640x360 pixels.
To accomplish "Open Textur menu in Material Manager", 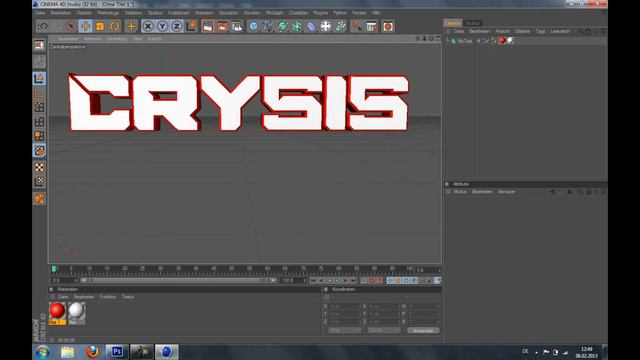I will coord(128,297).
